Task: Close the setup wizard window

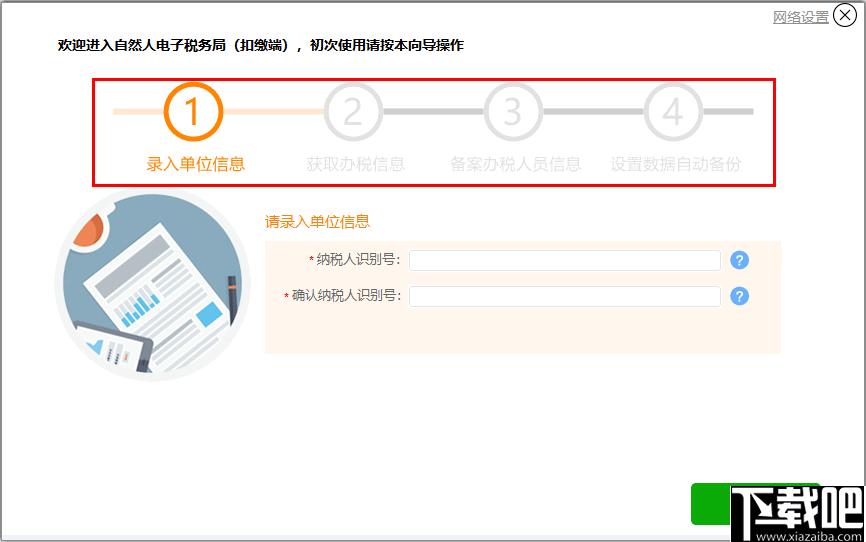Action: click(x=844, y=15)
